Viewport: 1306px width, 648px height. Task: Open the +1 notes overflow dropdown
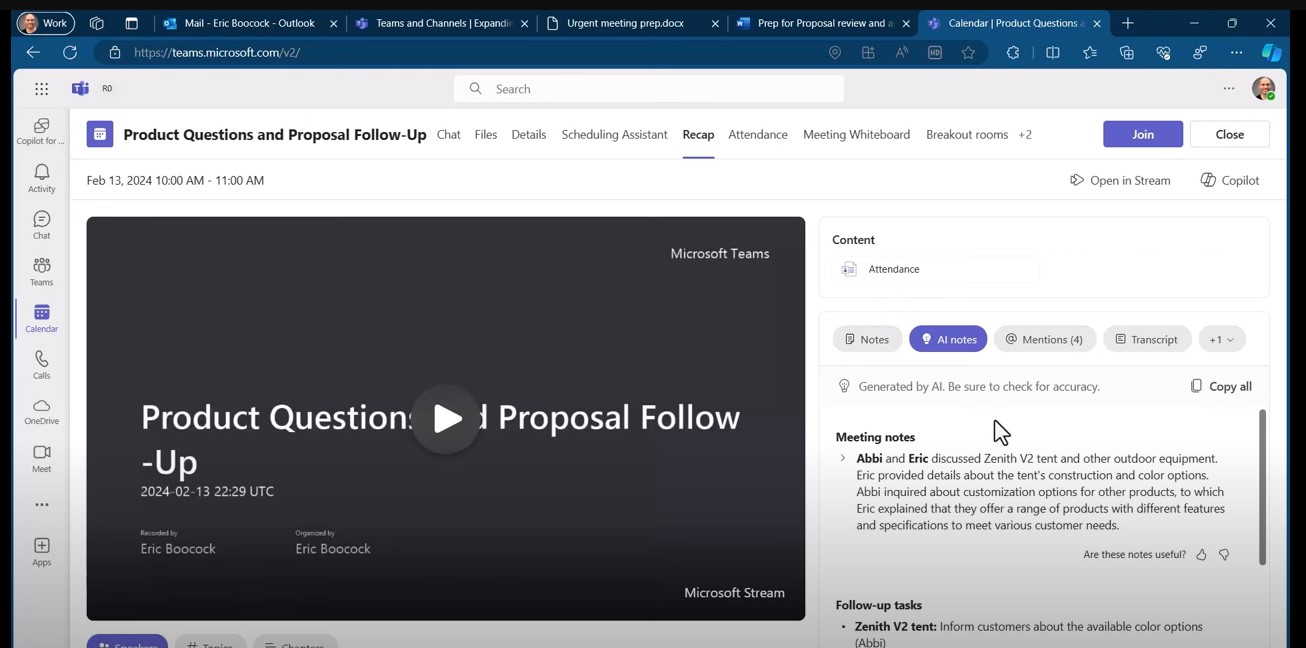pos(1221,339)
